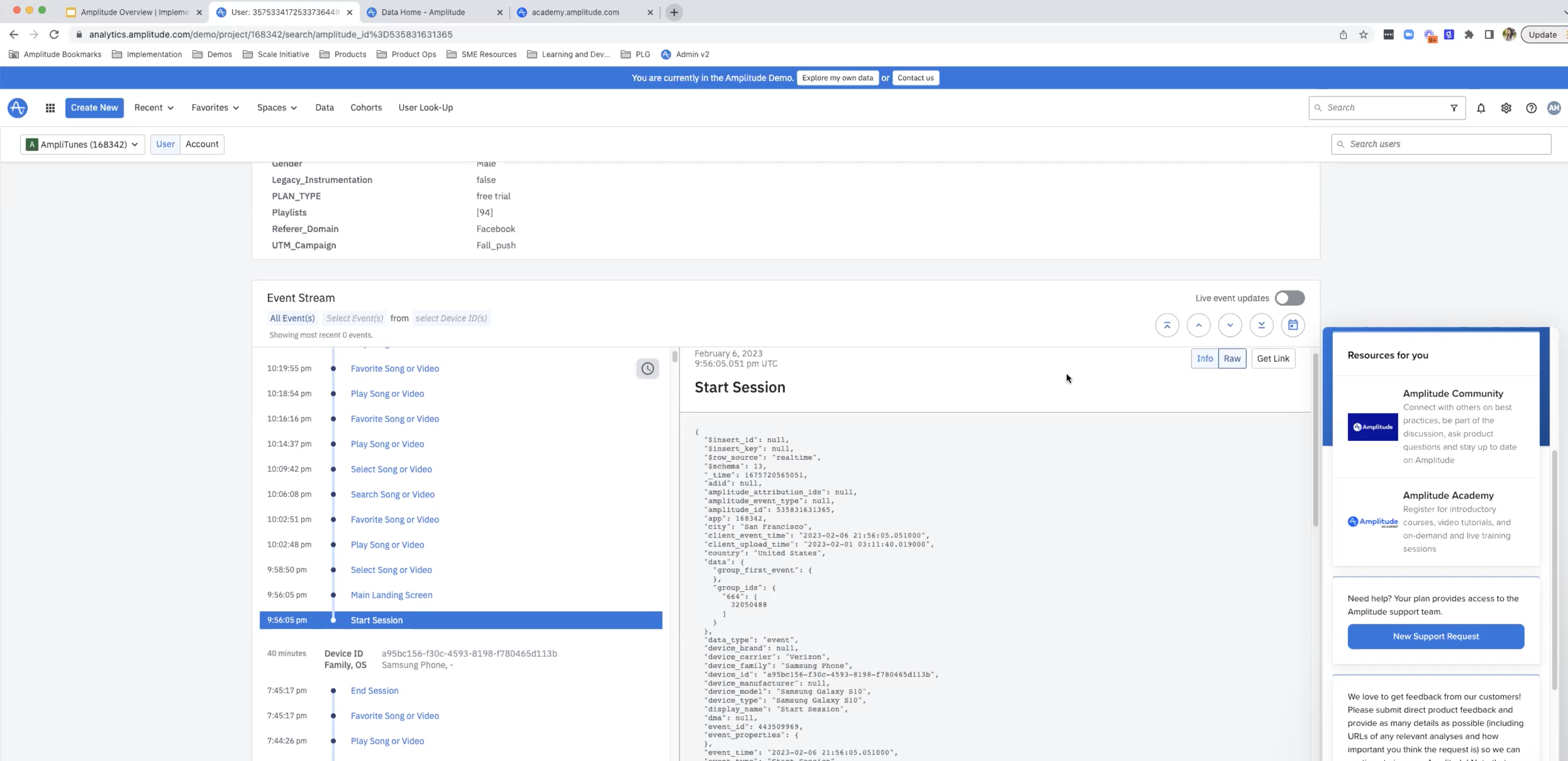Image resolution: width=1568 pixels, height=761 pixels.
Task: Expand the AmpliTunes project dropdown
Action: click(x=83, y=144)
